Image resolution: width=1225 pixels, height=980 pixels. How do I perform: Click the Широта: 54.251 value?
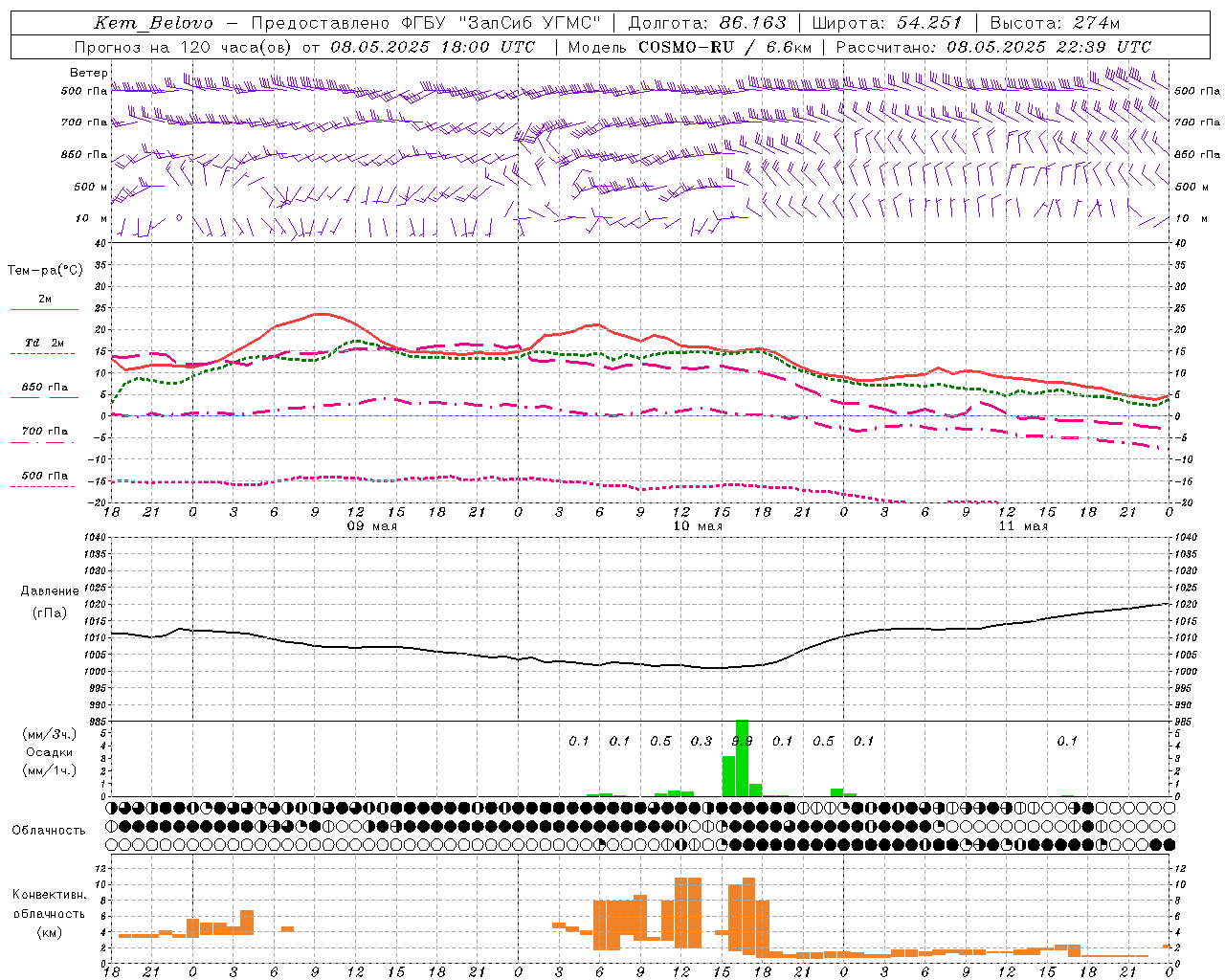tap(886, 23)
